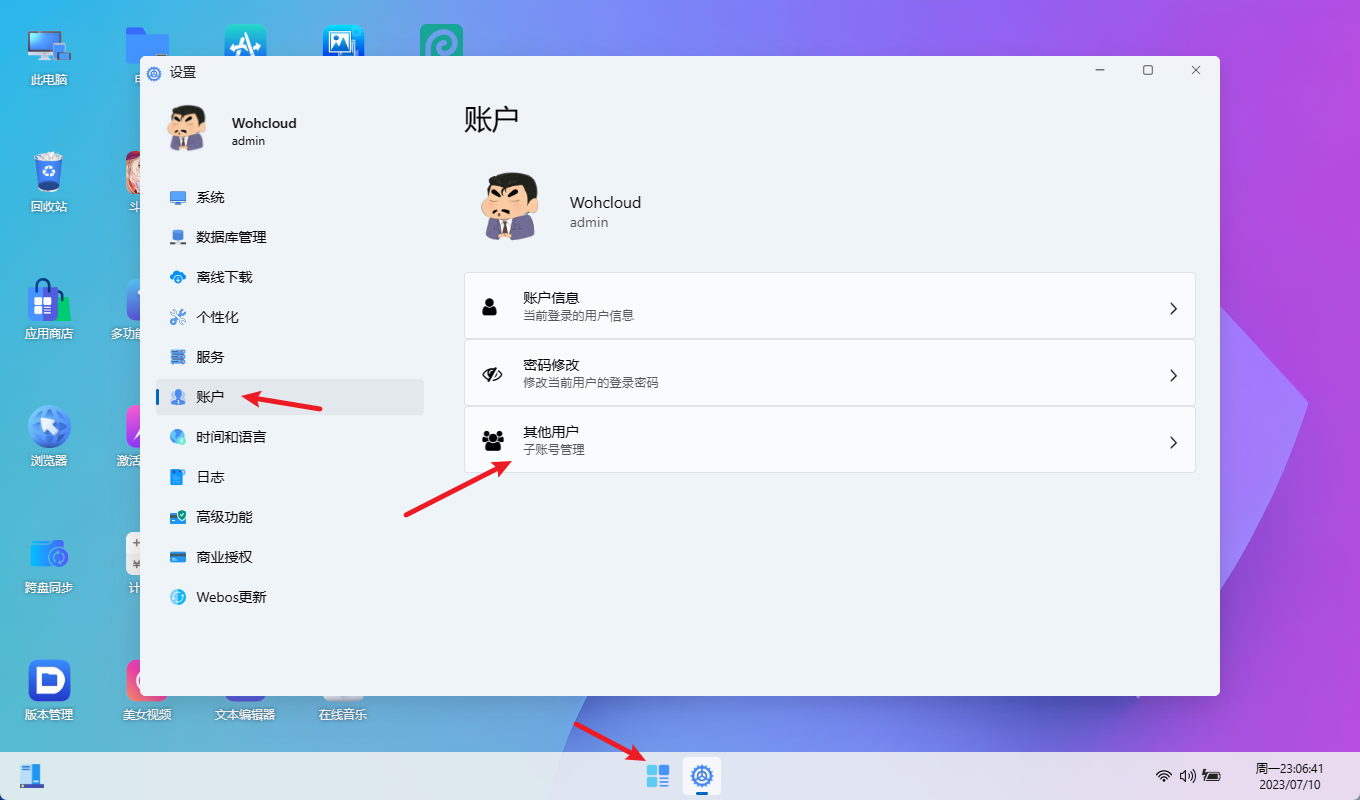Open 高级功能 advanced features

tap(224, 517)
